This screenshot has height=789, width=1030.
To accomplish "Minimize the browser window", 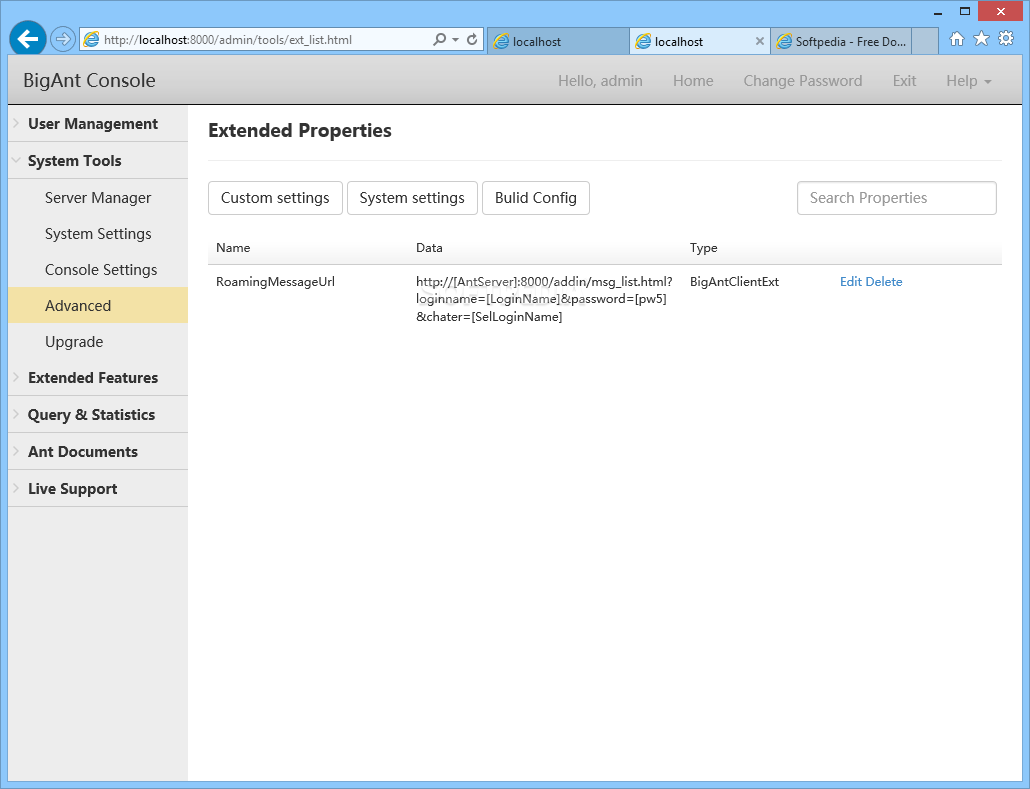I will pos(938,11).
